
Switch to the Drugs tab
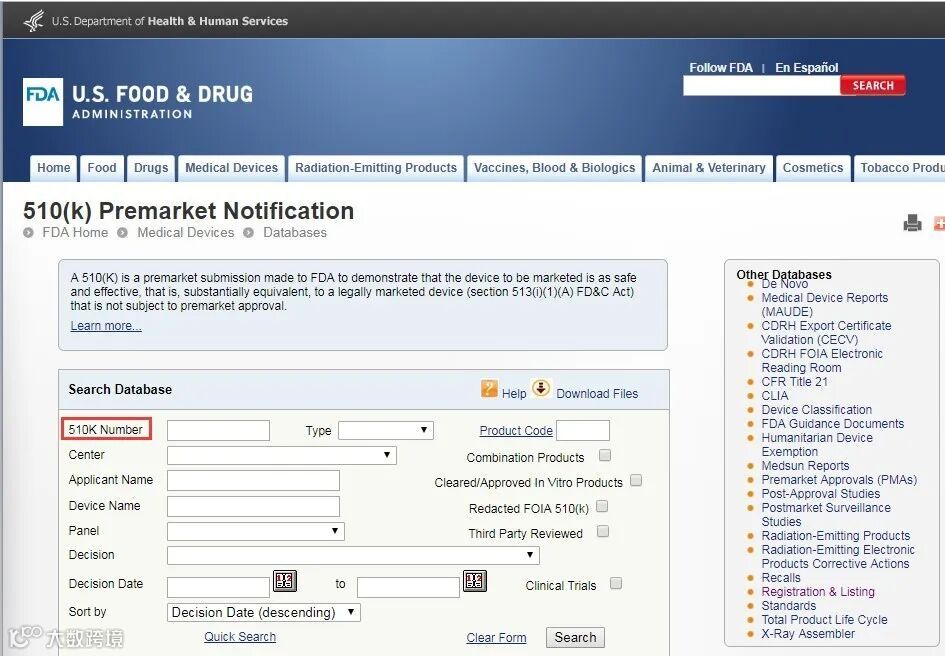point(151,168)
